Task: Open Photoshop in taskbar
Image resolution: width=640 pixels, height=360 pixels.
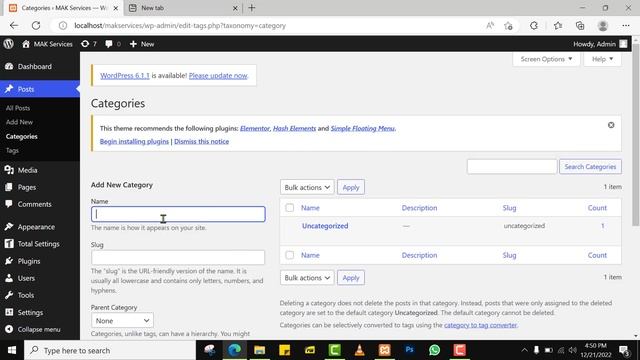Action: coord(409,350)
